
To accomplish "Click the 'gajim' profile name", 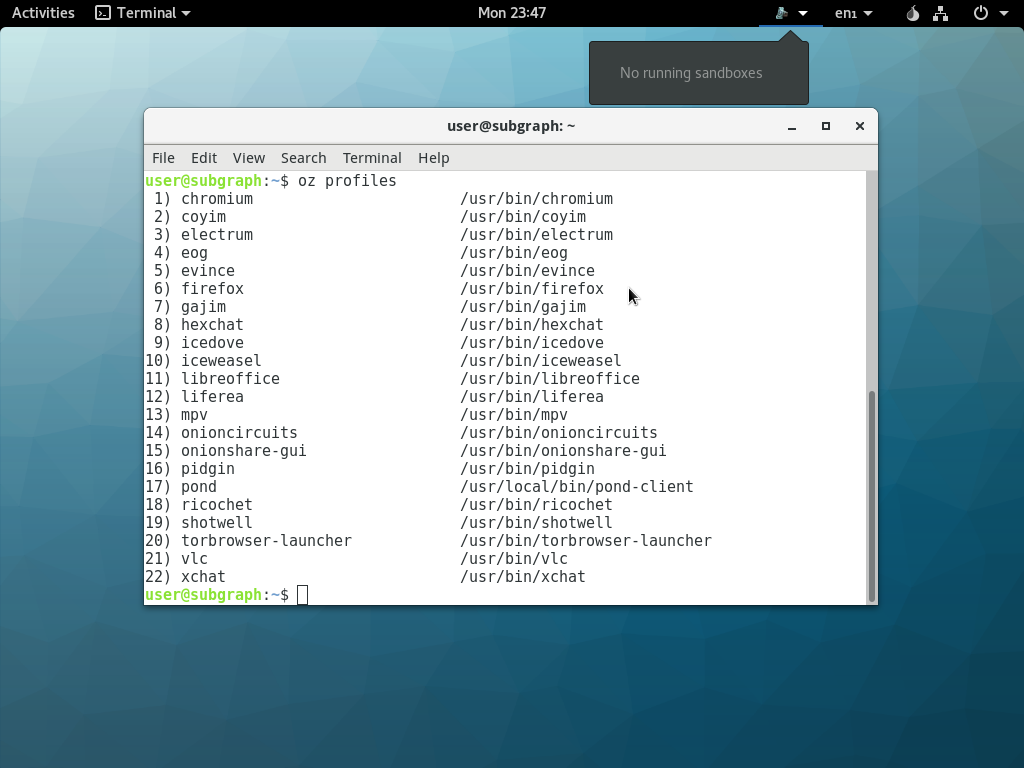I will point(204,307).
